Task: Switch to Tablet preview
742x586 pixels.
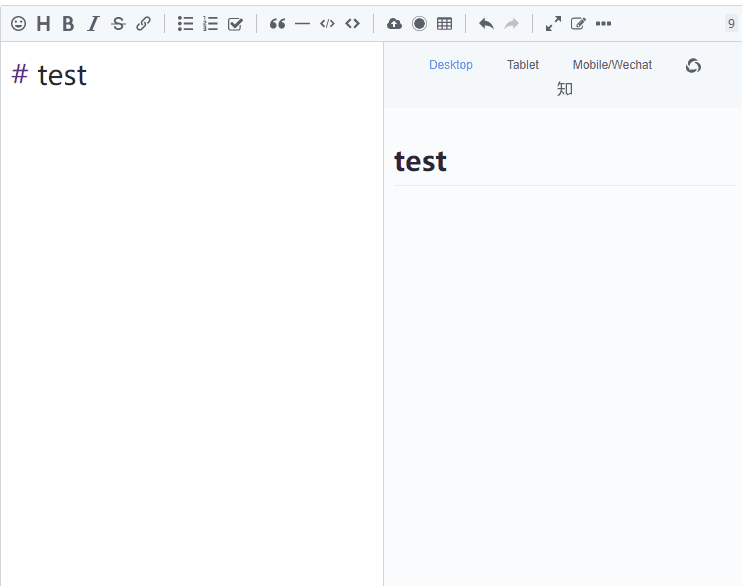Action: tap(522, 65)
